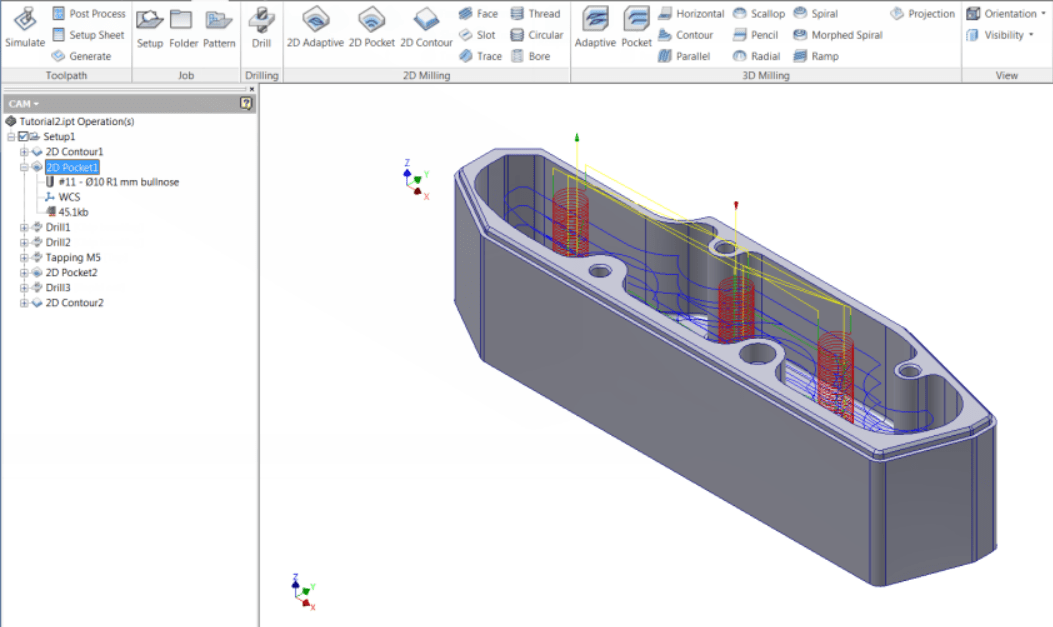Launch the 2D Contour tool
The height and width of the screenshot is (627, 1053).
[427, 28]
